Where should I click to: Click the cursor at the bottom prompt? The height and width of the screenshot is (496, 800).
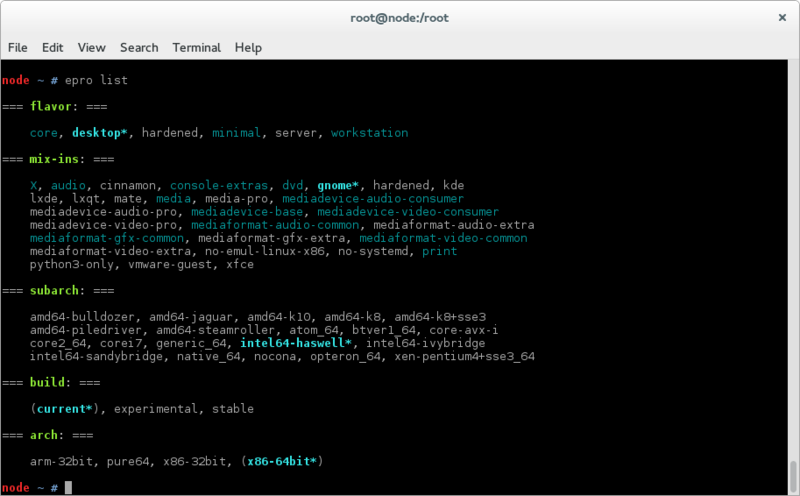[x=68, y=487]
